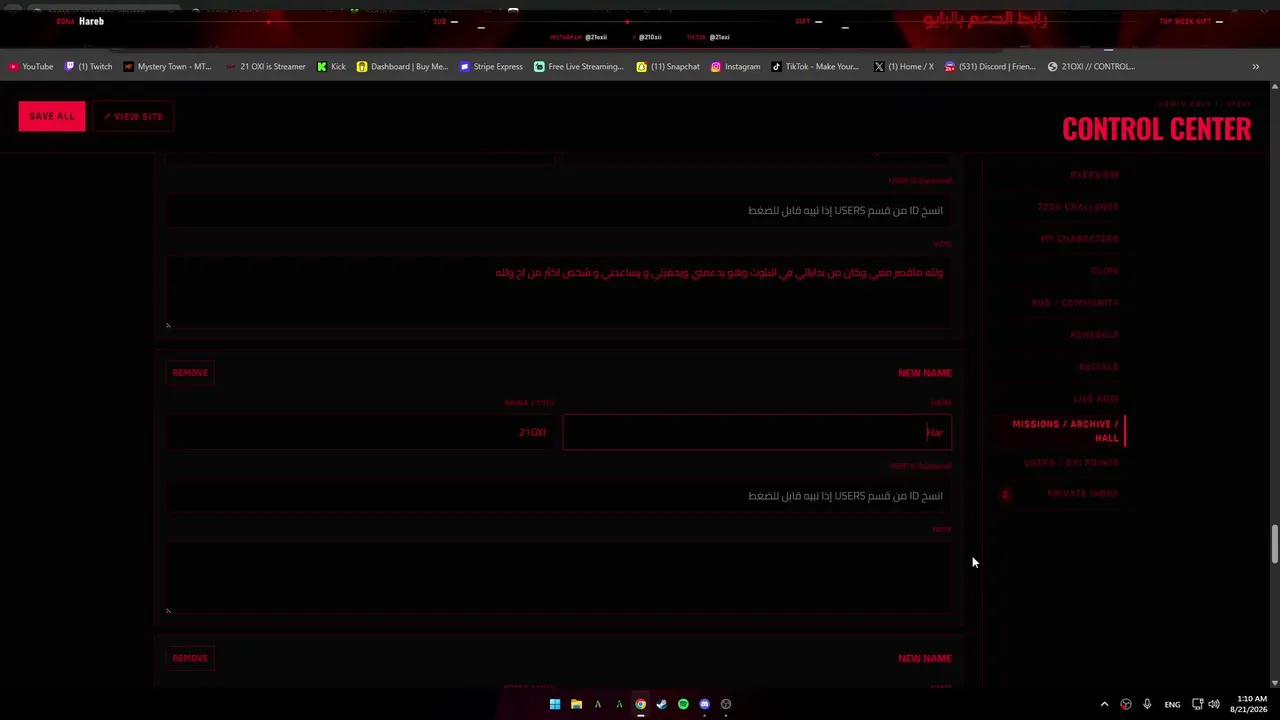1280x720 pixels.
Task: Open the Twitch bookmark
Action: pyautogui.click(x=88, y=67)
